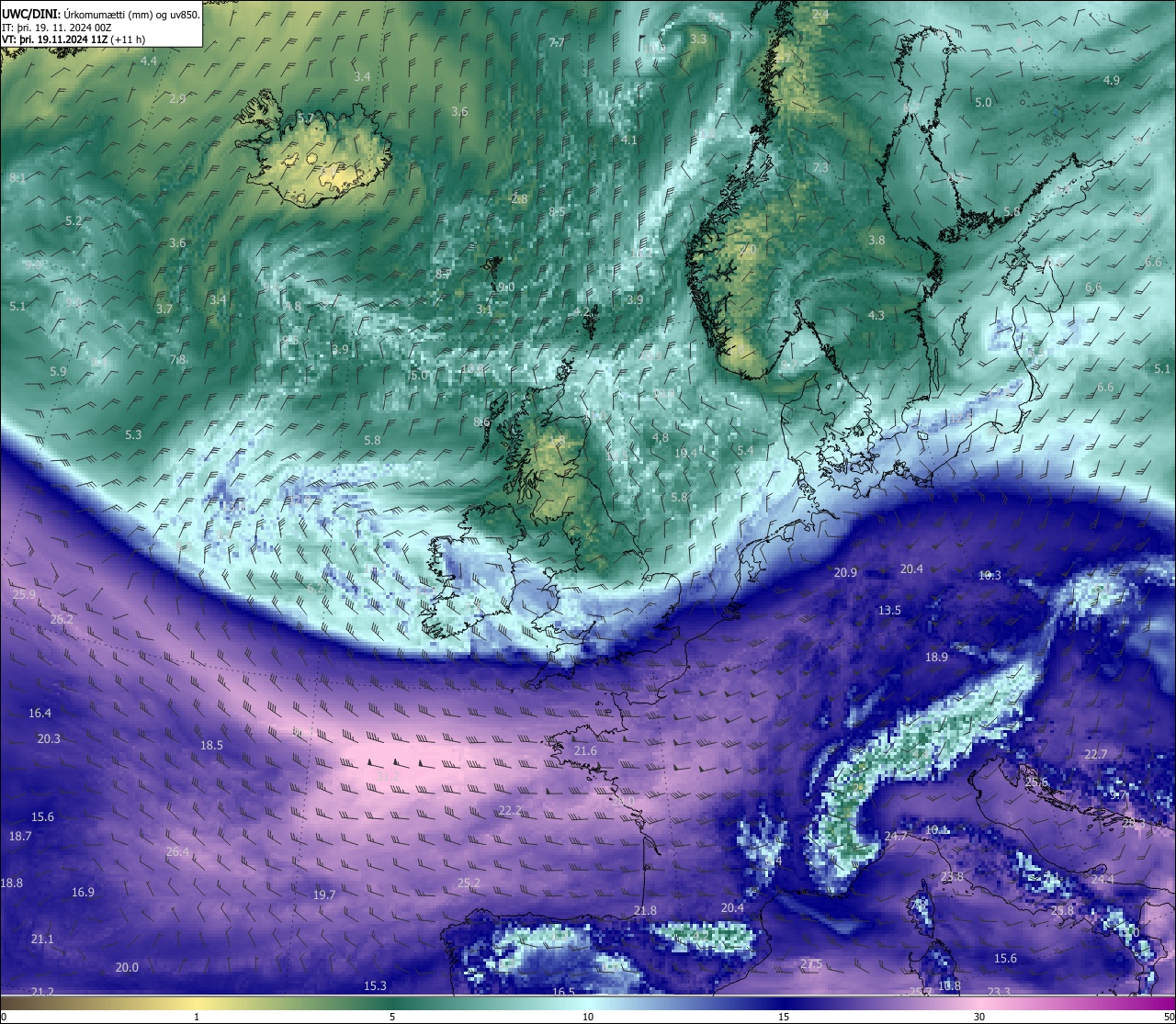Screen dimensions: 1176x1024
Task: Click the colorbar tick label '50'
Action: [x=1169, y=1017]
